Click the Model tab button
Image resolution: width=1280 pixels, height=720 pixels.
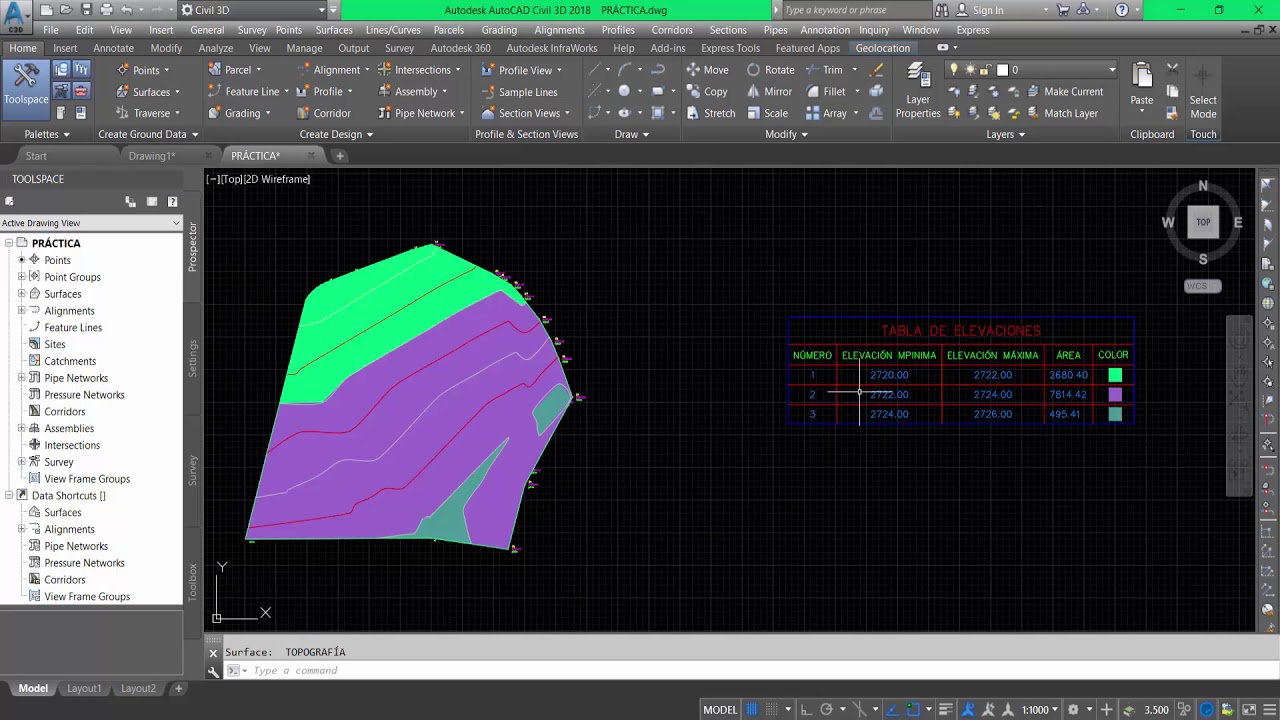click(33, 688)
